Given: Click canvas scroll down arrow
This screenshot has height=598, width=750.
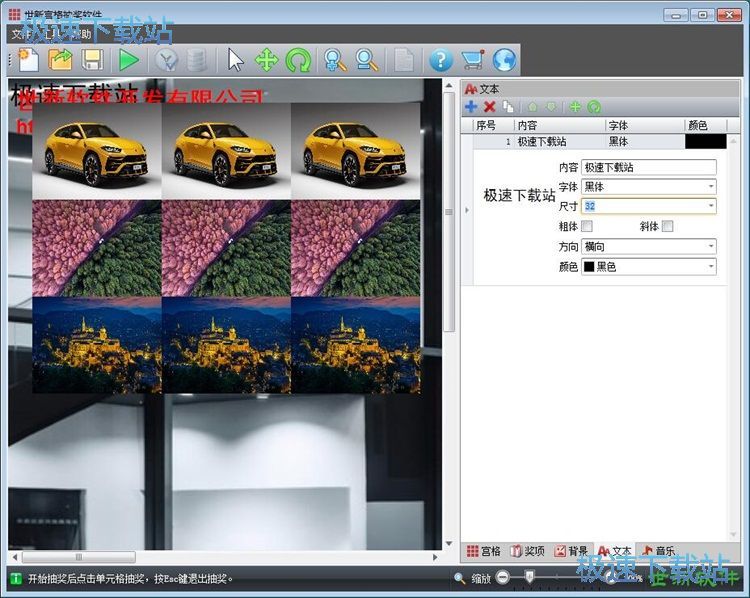Looking at the screenshot, I should point(449,543).
